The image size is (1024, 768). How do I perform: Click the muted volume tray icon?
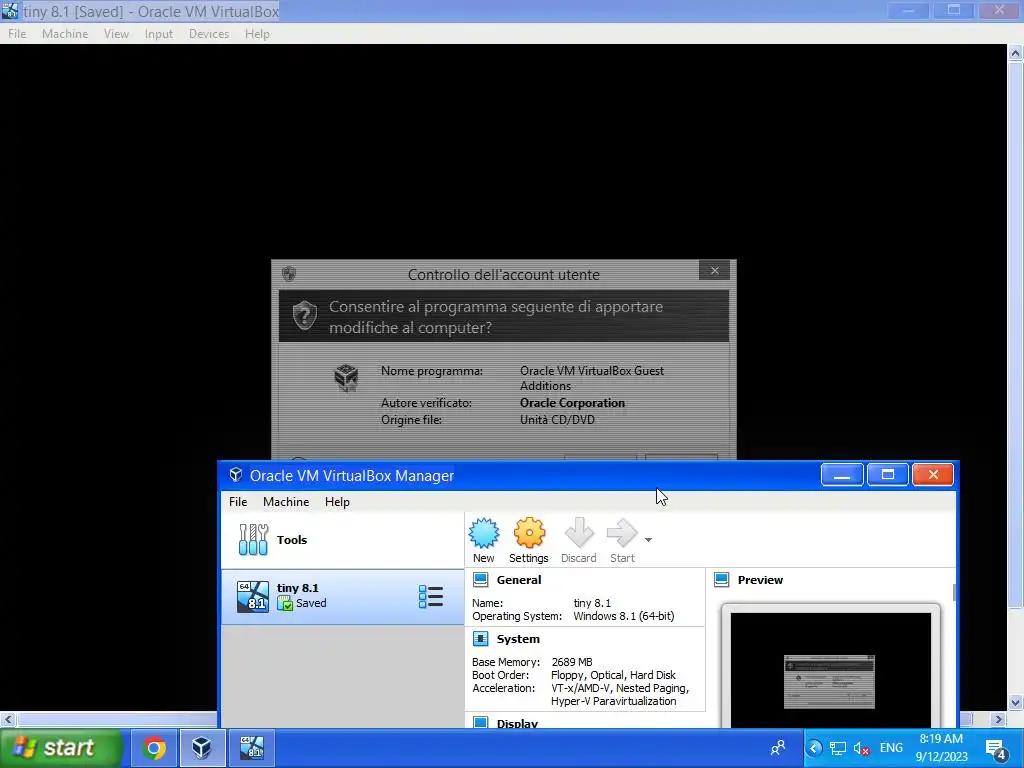861,748
